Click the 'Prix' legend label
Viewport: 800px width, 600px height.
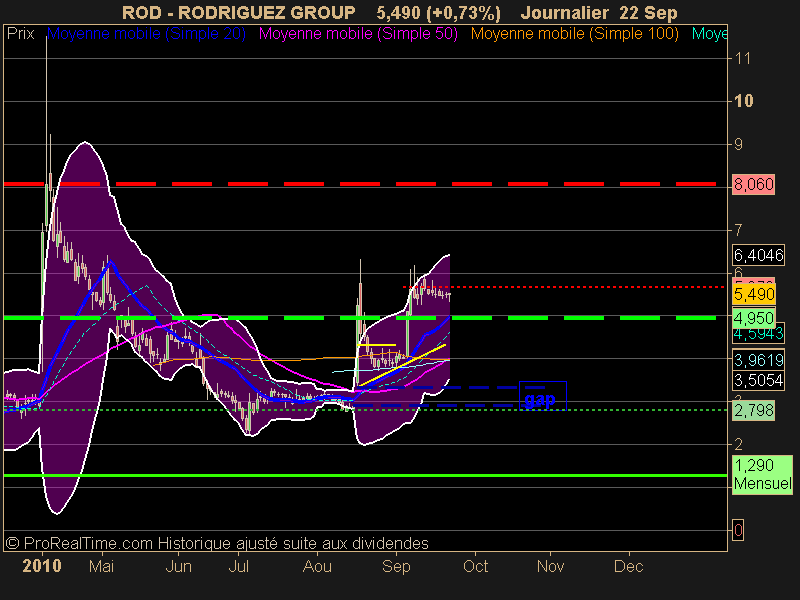[x=20, y=34]
